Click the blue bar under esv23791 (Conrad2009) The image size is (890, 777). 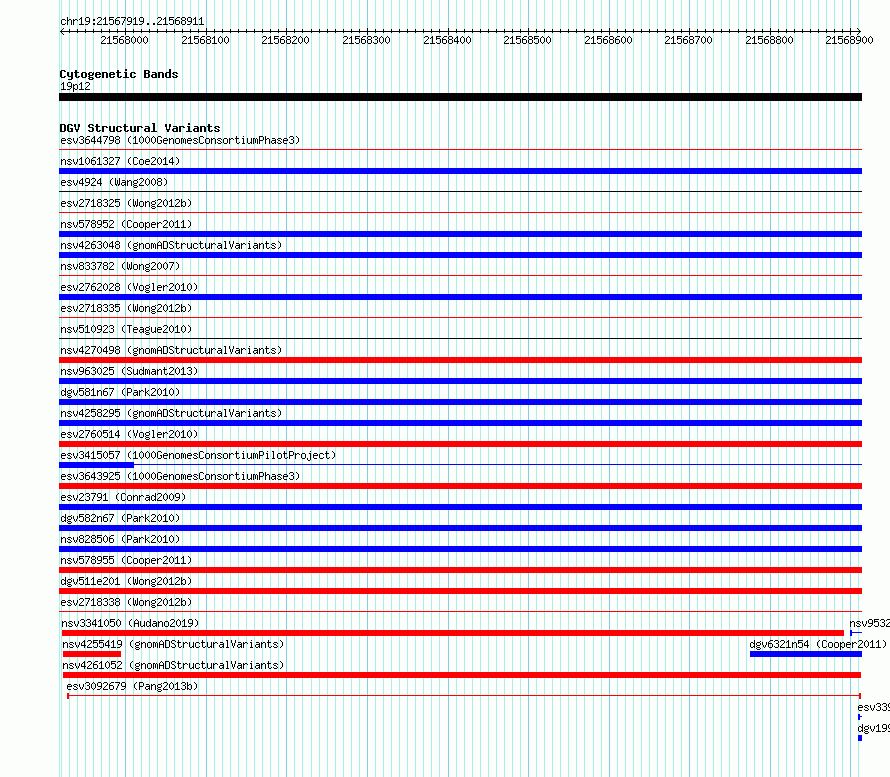460,507
